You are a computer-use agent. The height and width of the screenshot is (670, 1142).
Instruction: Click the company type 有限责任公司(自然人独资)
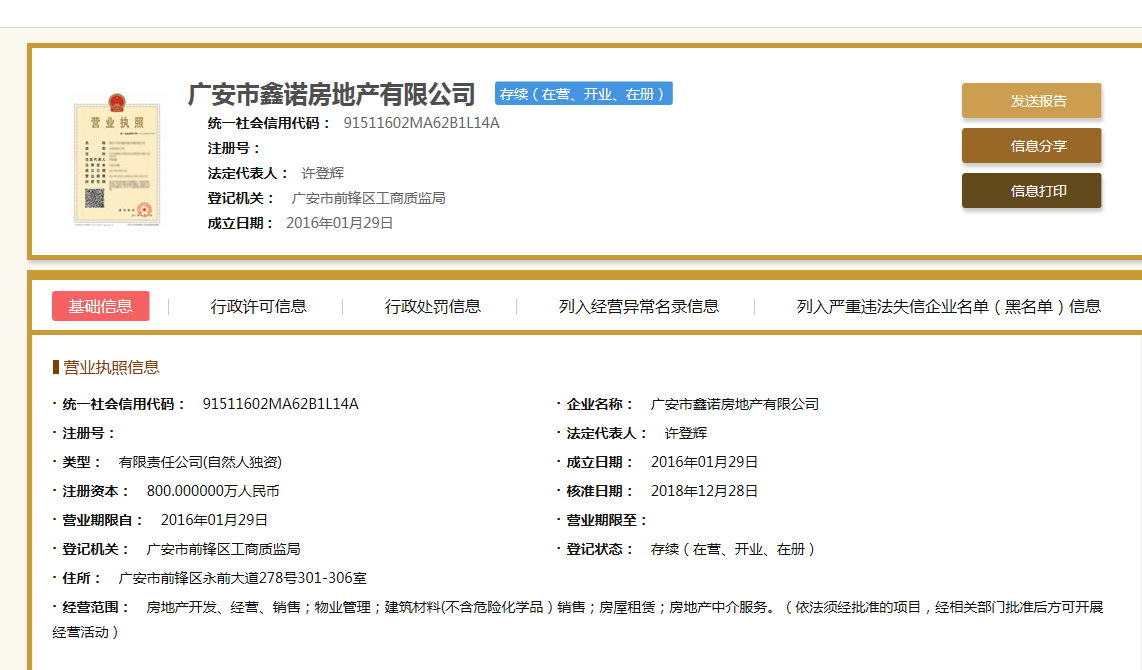pyautogui.click(x=200, y=462)
